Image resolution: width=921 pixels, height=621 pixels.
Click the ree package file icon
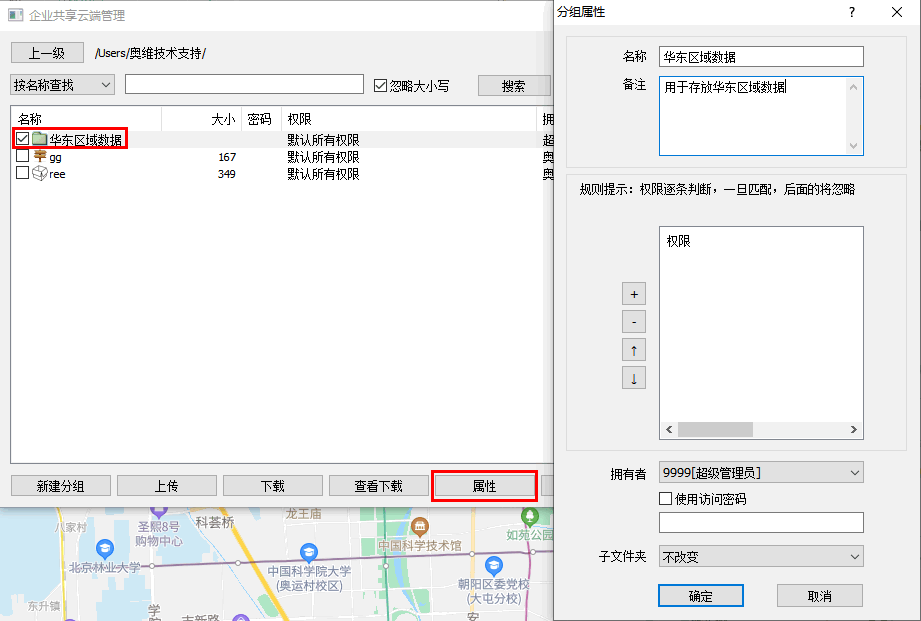click(39, 174)
